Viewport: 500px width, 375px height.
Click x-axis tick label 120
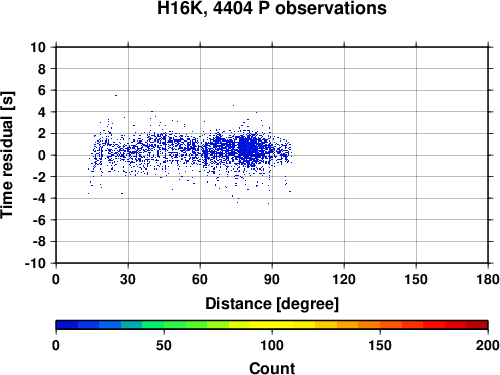(344, 279)
